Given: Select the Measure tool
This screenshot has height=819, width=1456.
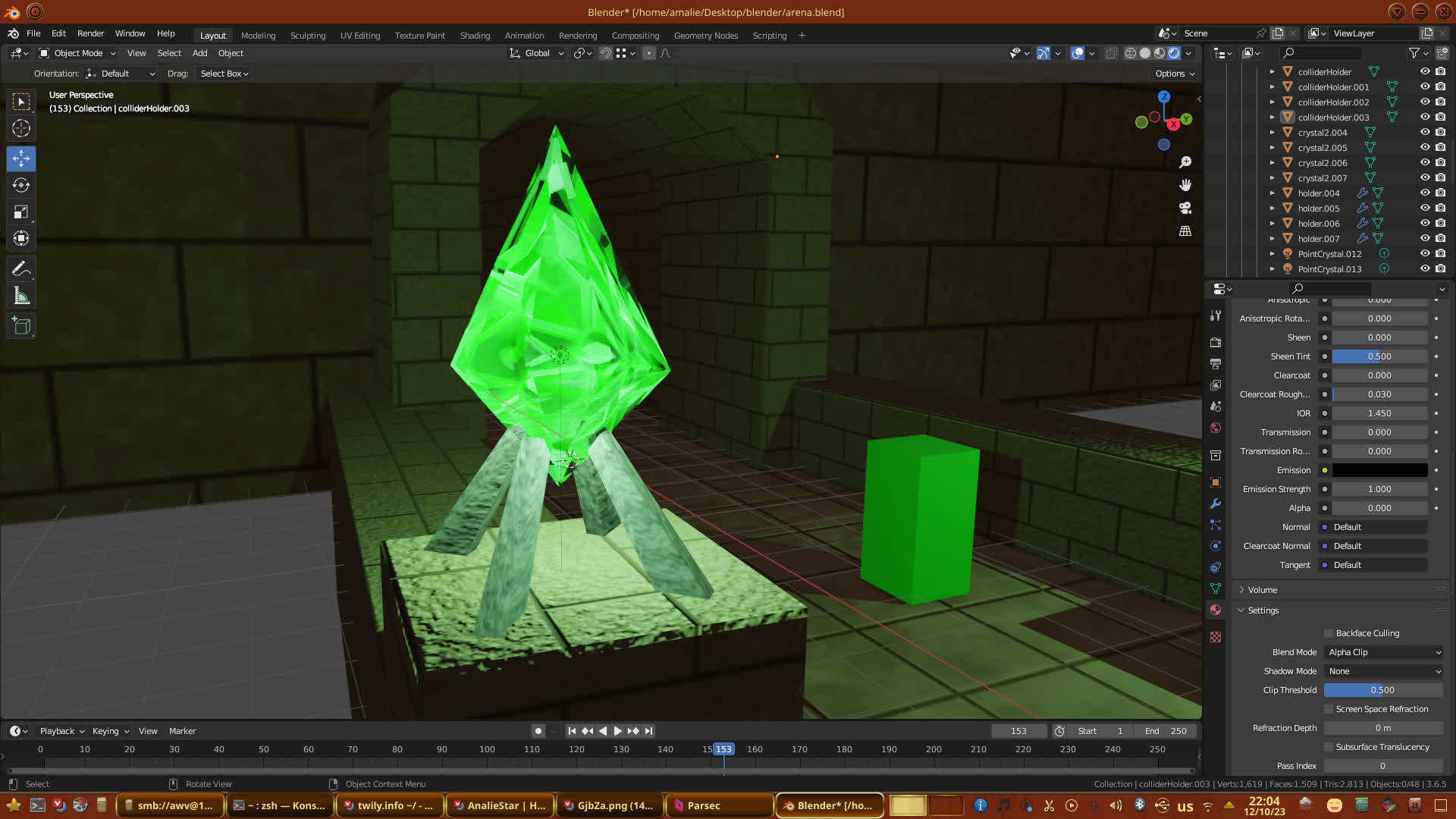Looking at the screenshot, I should (21, 297).
